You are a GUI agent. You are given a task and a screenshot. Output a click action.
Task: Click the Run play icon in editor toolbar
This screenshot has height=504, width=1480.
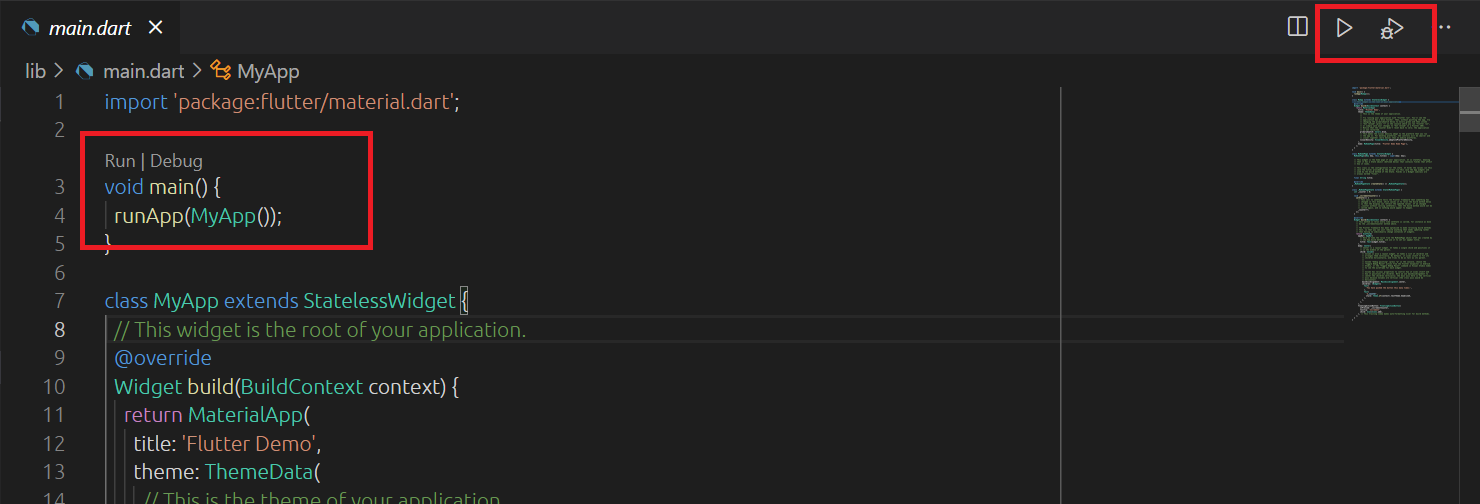(1345, 28)
